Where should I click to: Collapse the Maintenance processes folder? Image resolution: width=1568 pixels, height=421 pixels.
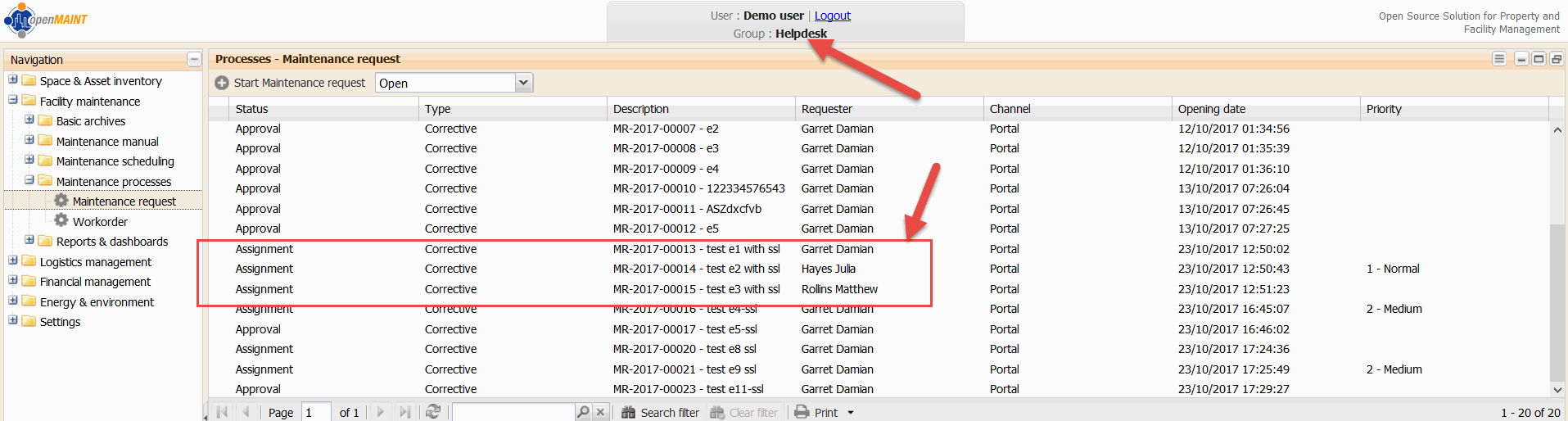[29, 181]
